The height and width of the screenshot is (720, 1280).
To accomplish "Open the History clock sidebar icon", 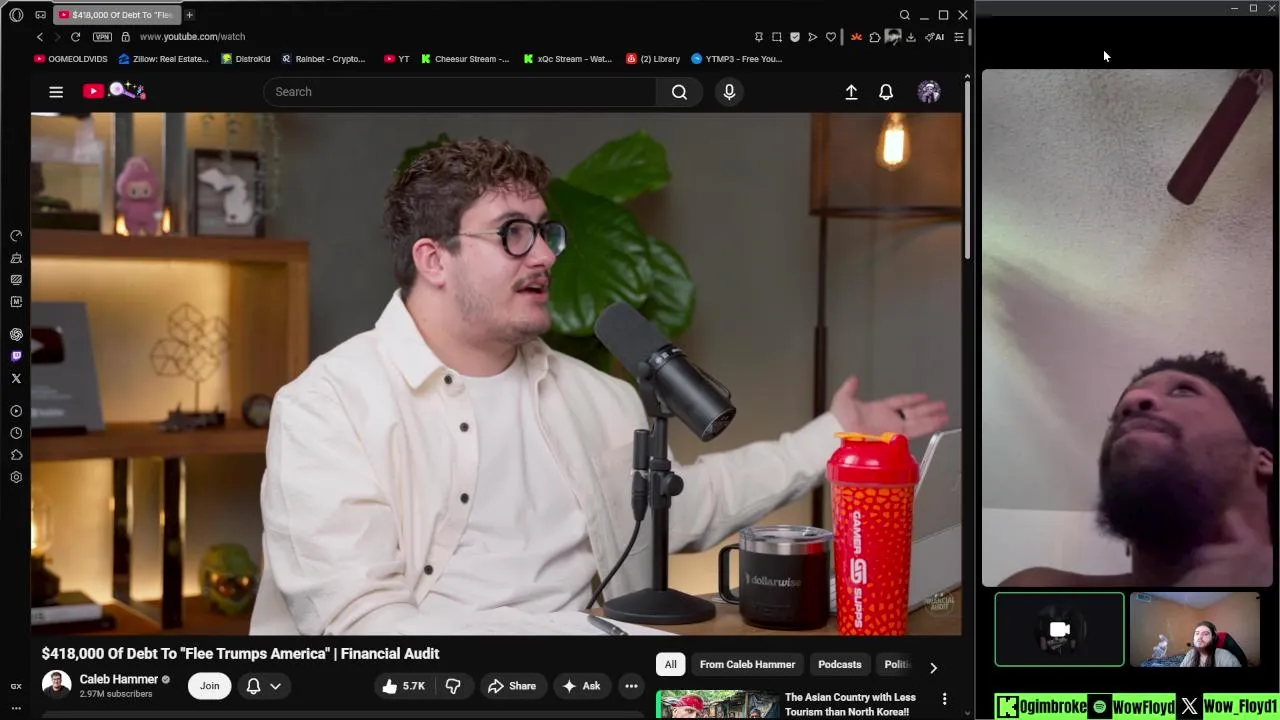I will (x=16, y=433).
